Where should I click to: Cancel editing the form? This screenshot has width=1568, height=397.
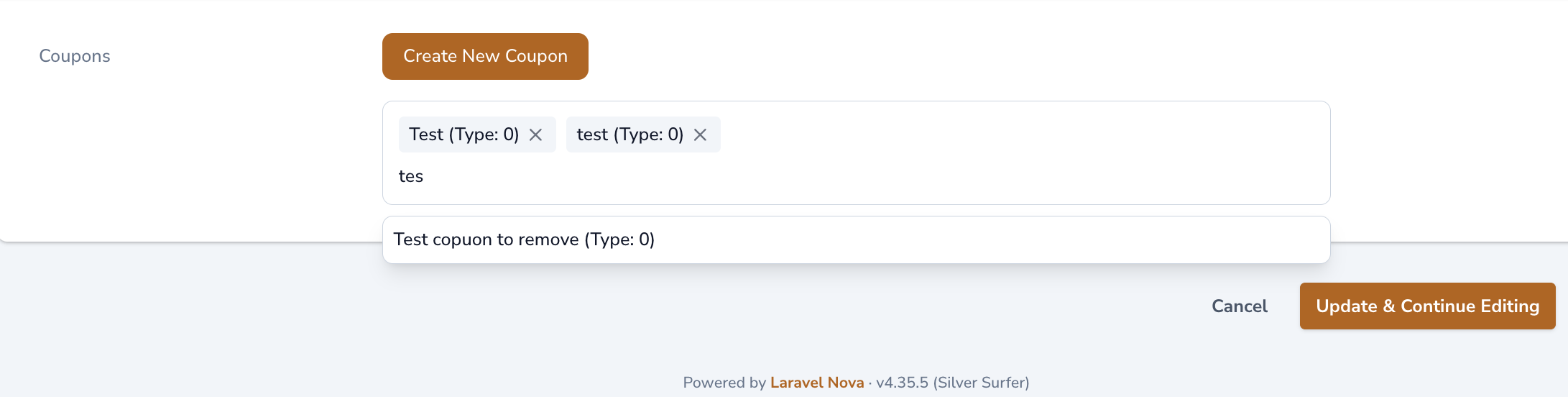[1239, 306]
